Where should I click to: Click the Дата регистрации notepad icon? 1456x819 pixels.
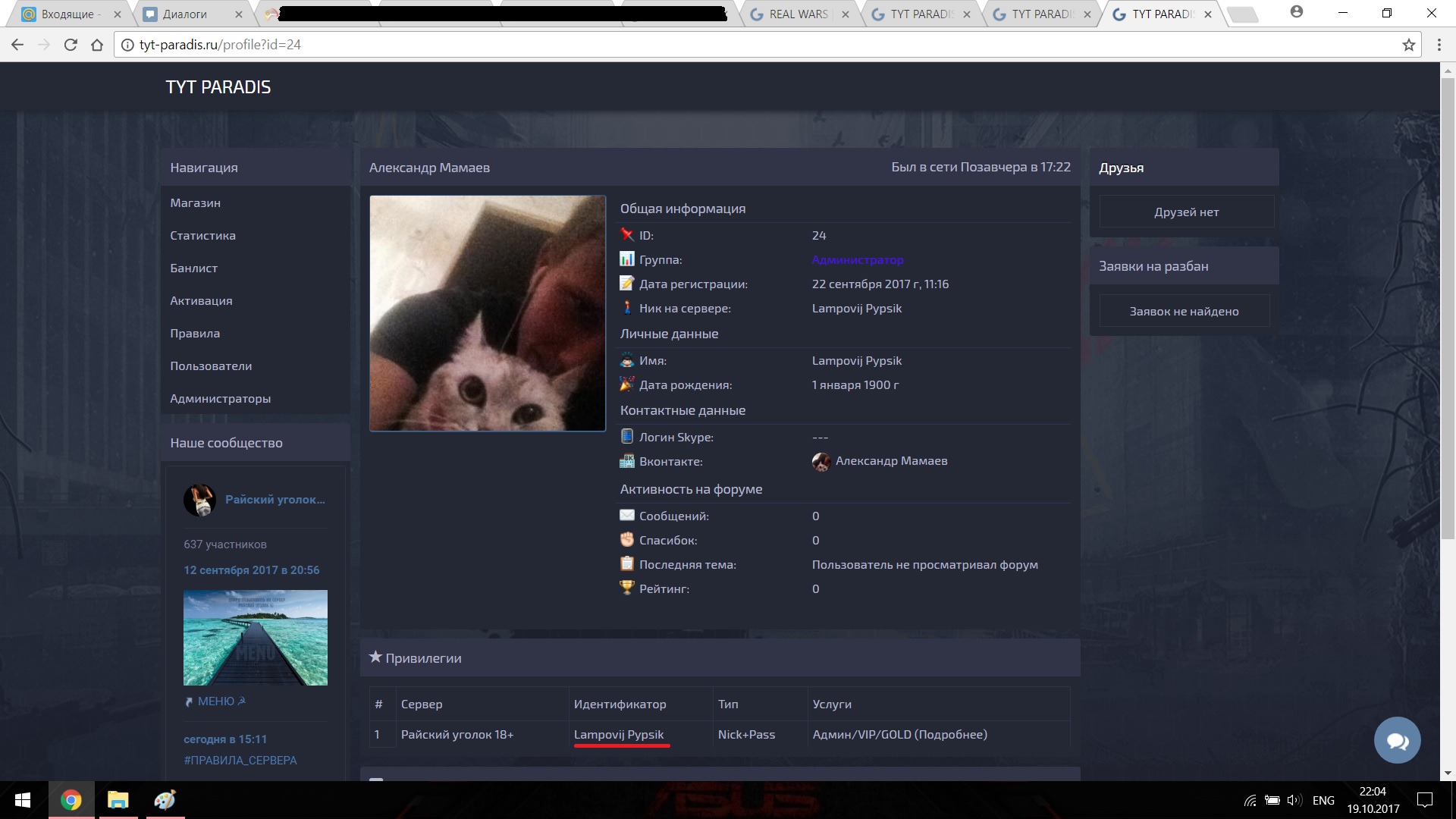click(x=627, y=284)
